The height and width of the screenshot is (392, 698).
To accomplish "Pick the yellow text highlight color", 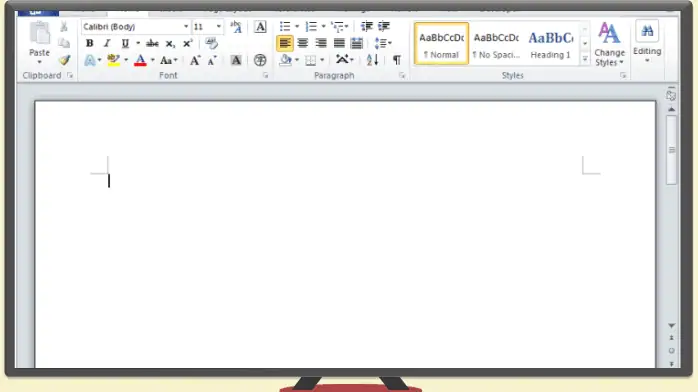I will click(114, 60).
